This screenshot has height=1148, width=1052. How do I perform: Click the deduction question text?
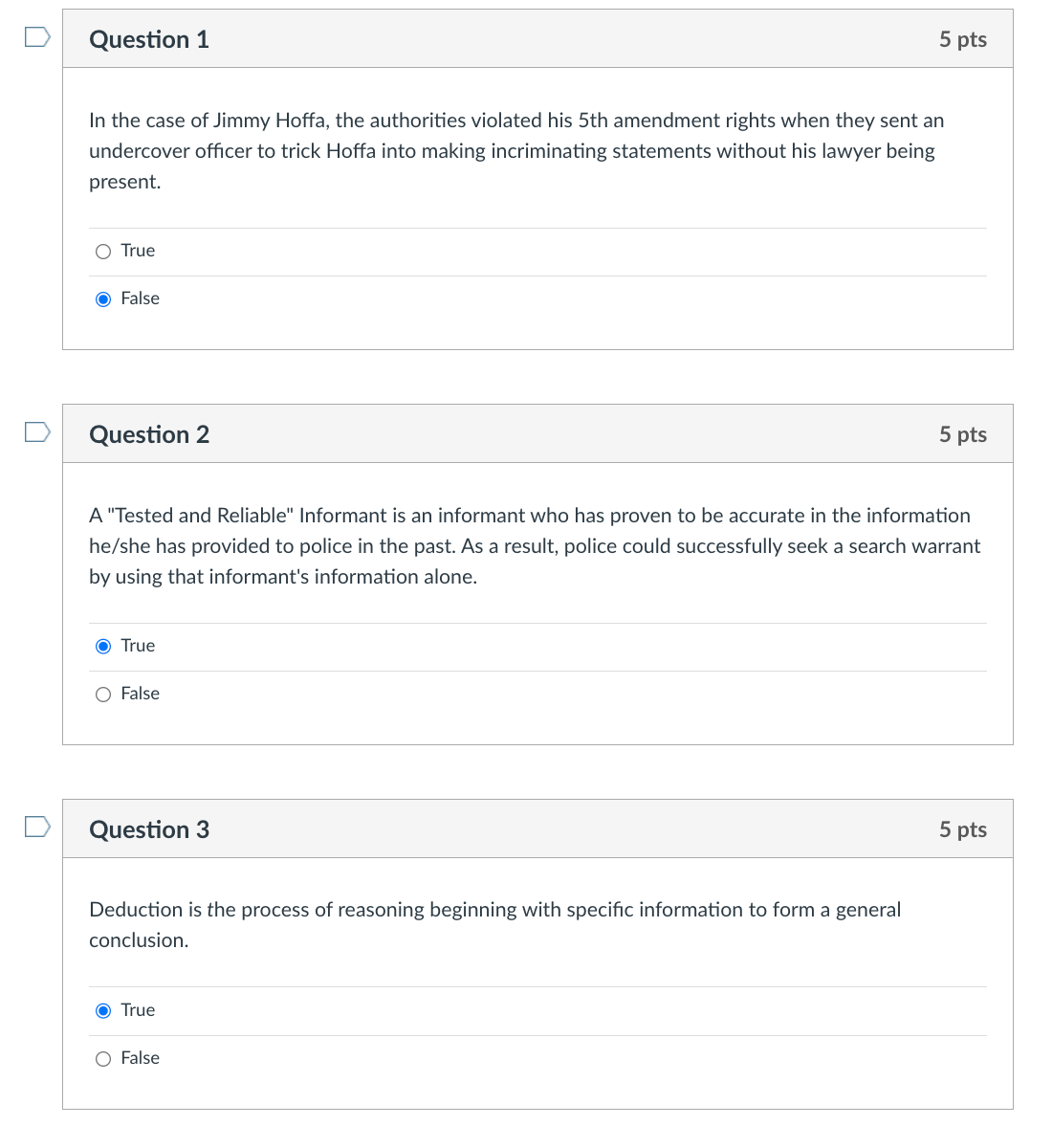pos(494,924)
